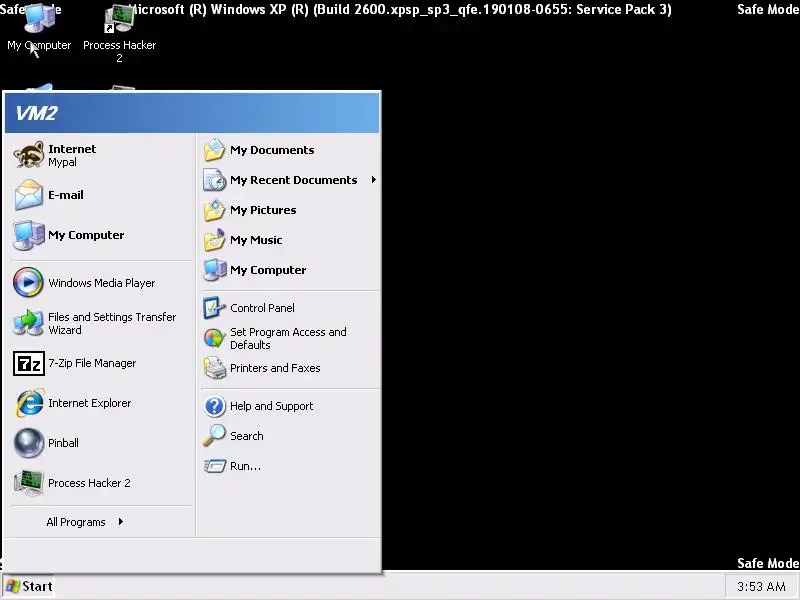Open Printers and Faxes icon
The height and width of the screenshot is (600, 800).
coord(214,368)
